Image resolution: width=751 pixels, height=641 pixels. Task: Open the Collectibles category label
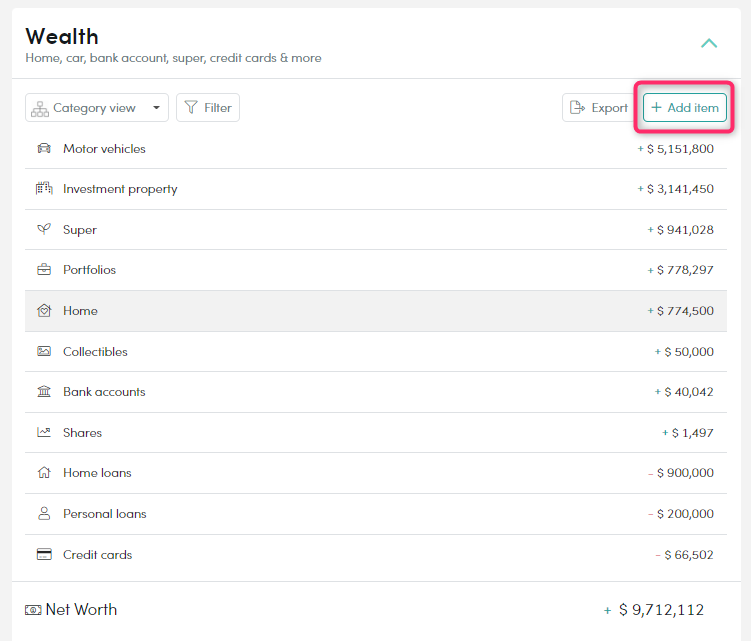[95, 352]
